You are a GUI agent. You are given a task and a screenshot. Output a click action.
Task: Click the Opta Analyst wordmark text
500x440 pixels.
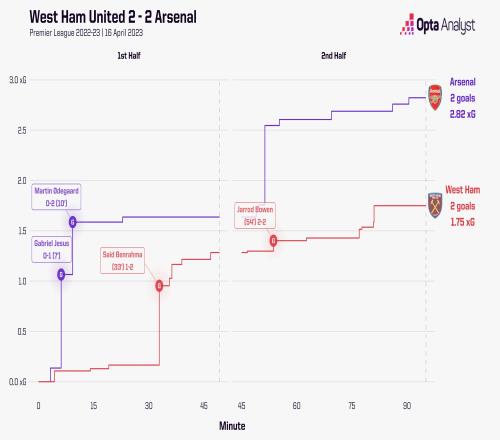446,25
